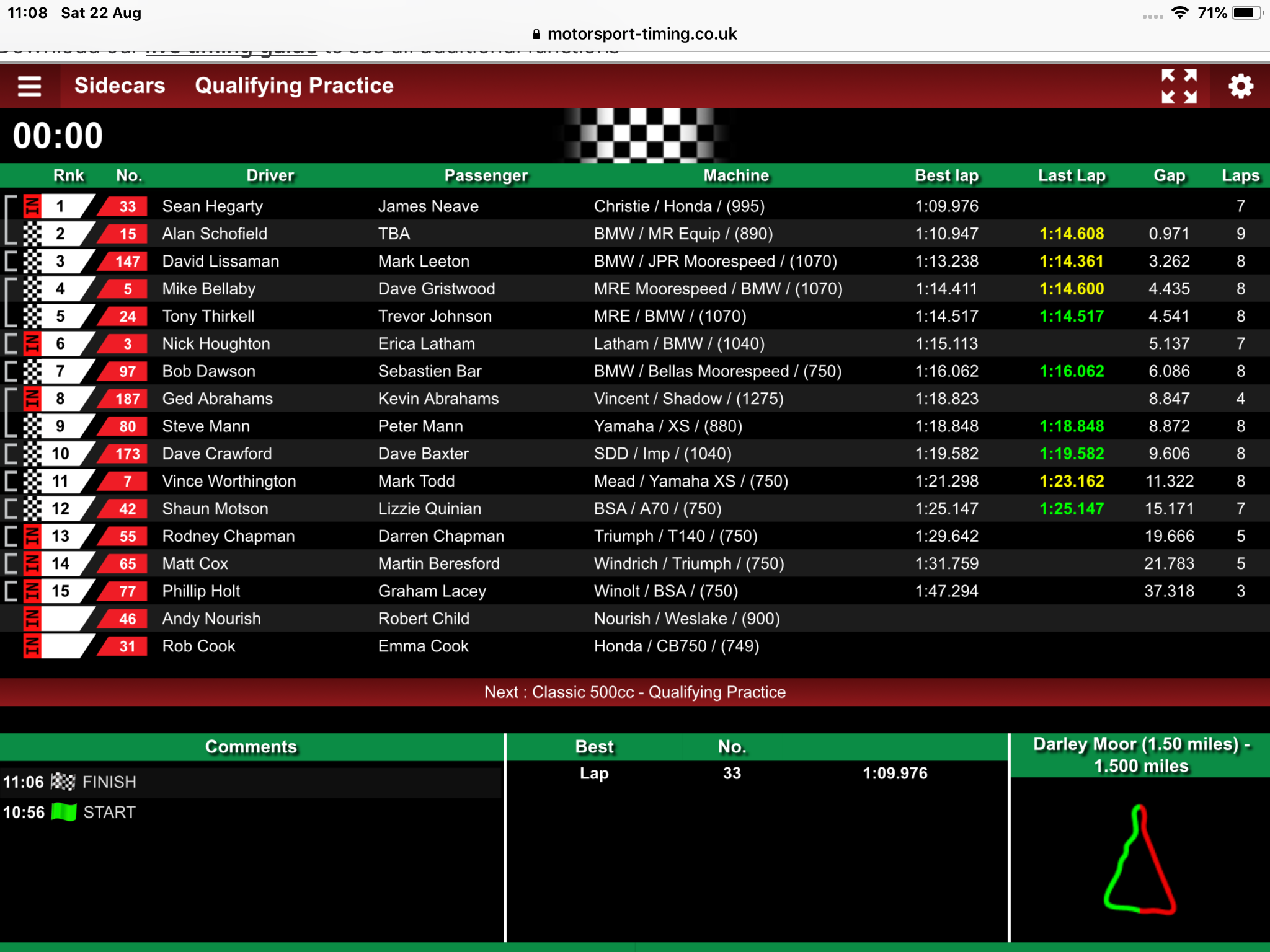
Task: Click the chequered flag icon next to Alan Schofield
Action: pos(32,234)
